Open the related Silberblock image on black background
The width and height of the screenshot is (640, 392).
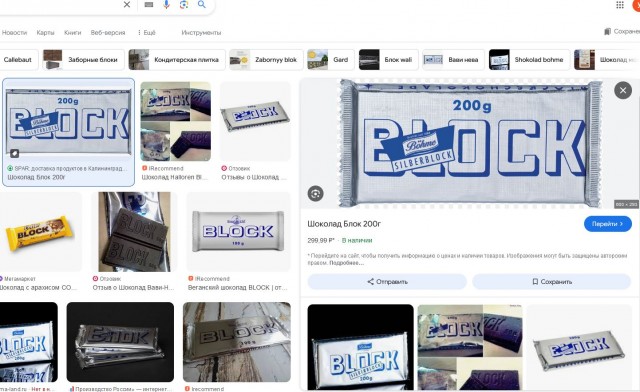point(360,347)
